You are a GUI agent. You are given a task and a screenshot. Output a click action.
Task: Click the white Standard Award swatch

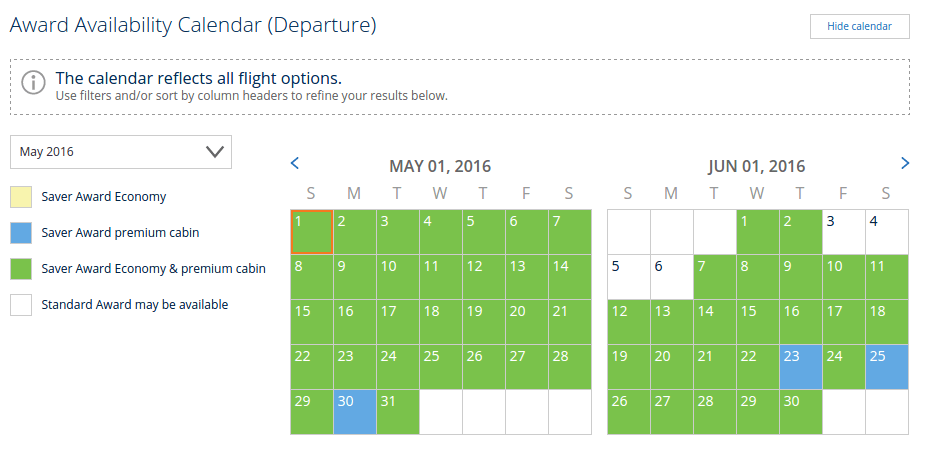(21, 305)
